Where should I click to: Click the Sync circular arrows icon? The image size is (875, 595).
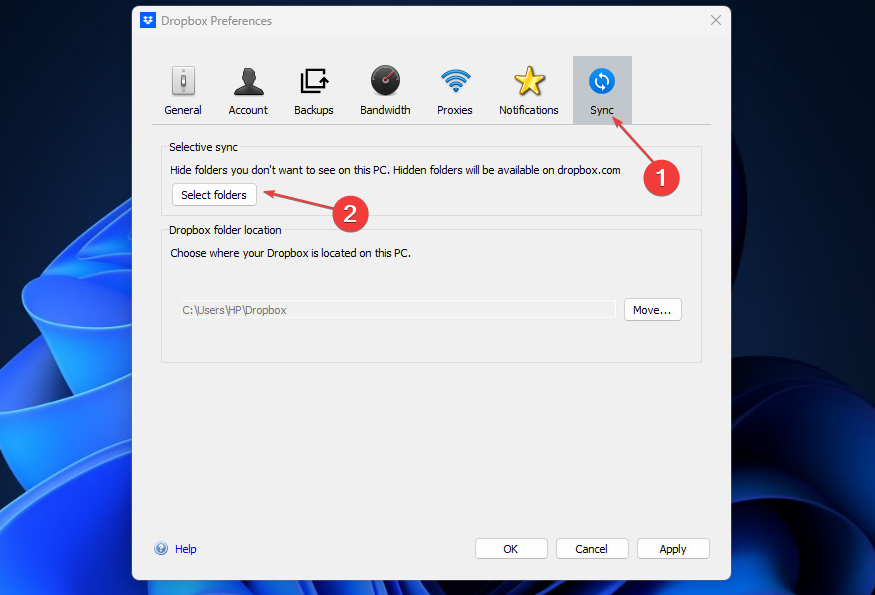(x=602, y=81)
